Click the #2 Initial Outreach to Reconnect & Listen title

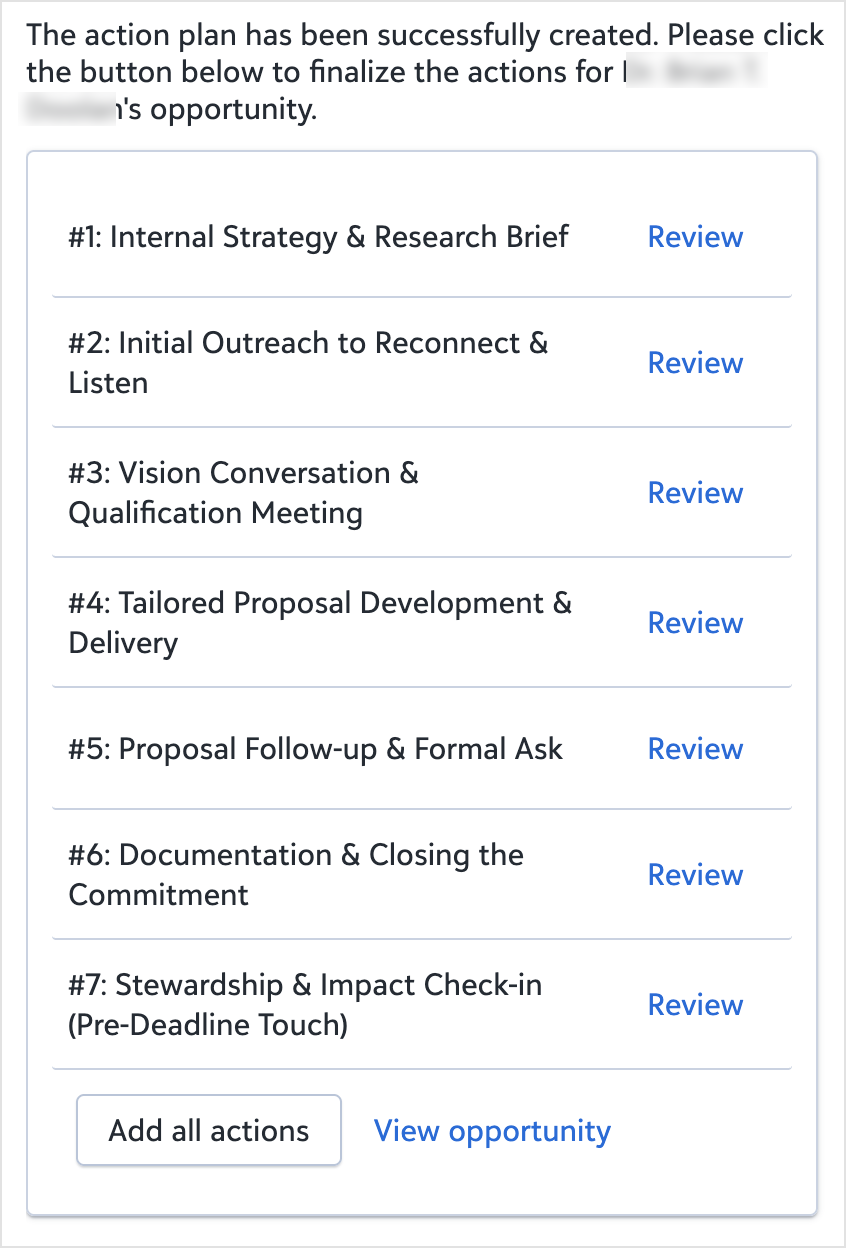[308, 363]
